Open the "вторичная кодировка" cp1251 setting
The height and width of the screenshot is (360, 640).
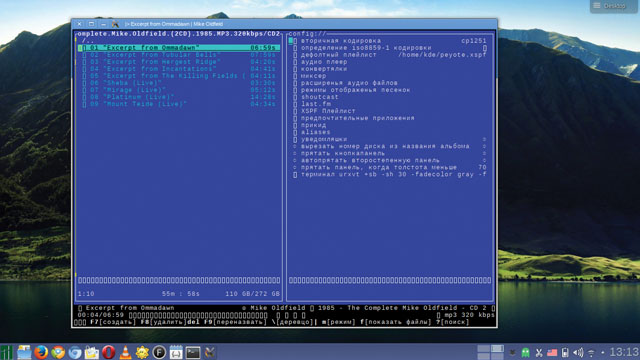389,41
